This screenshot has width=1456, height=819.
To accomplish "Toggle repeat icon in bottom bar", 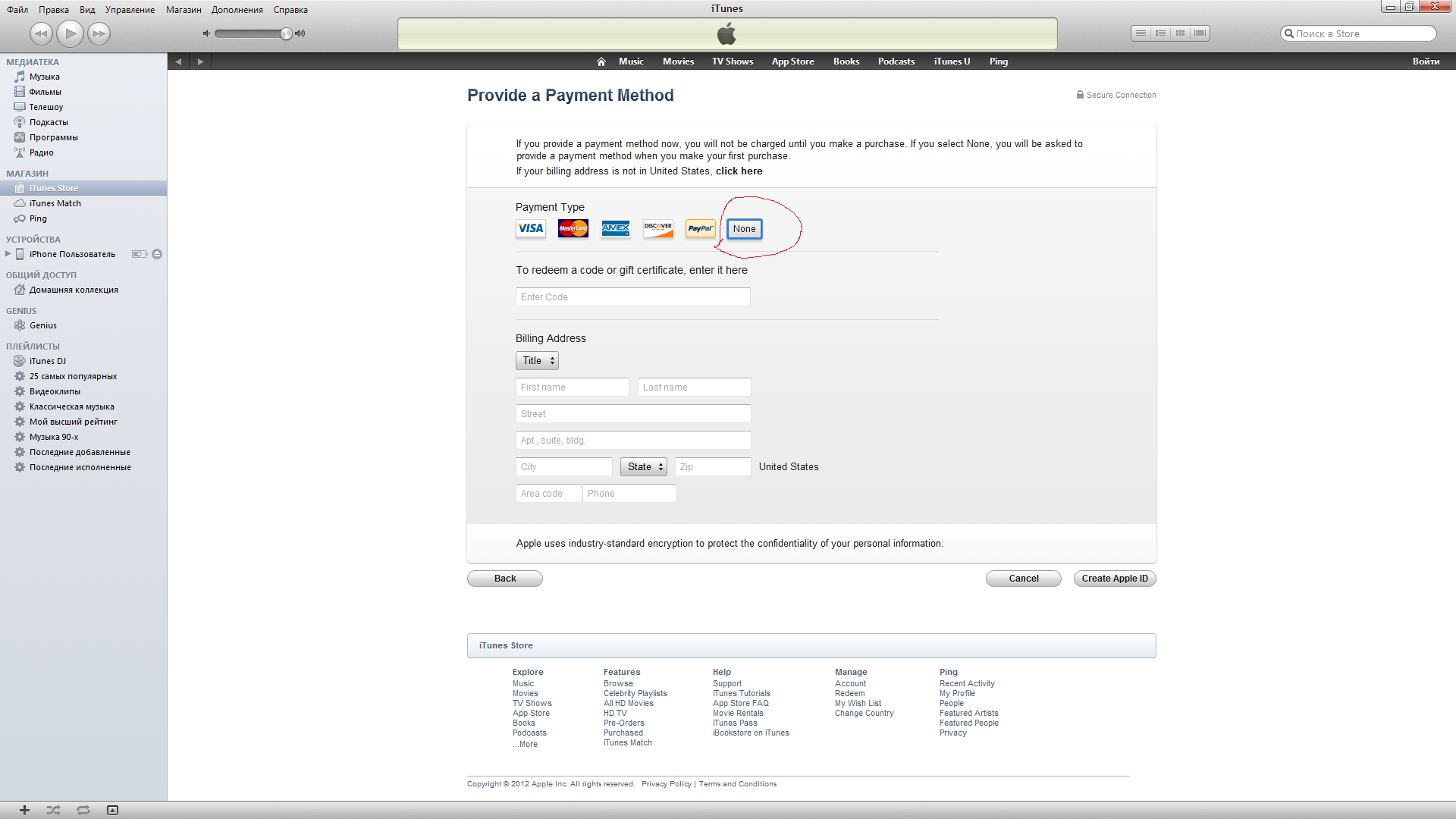I will coord(83,810).
